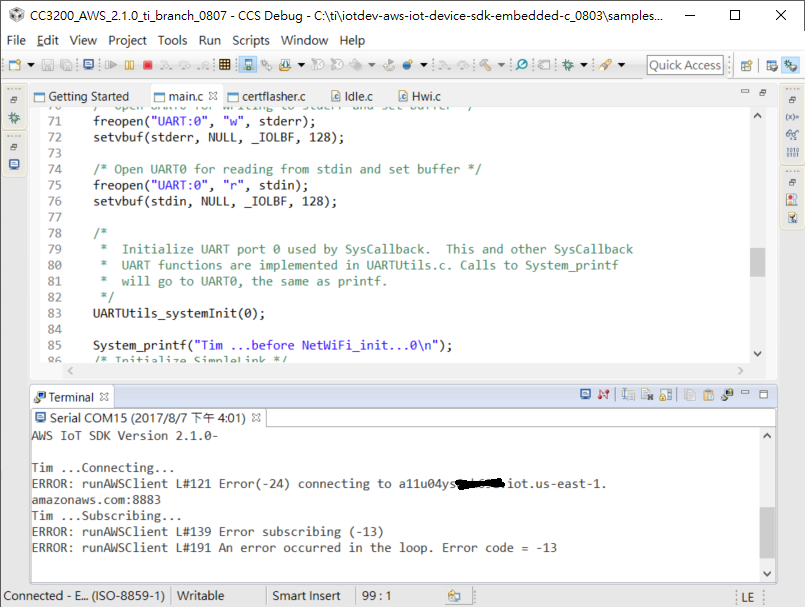Click the magnifier search icon in toolbar
This screenshot has width=805, height=607.
coord(522,65)
